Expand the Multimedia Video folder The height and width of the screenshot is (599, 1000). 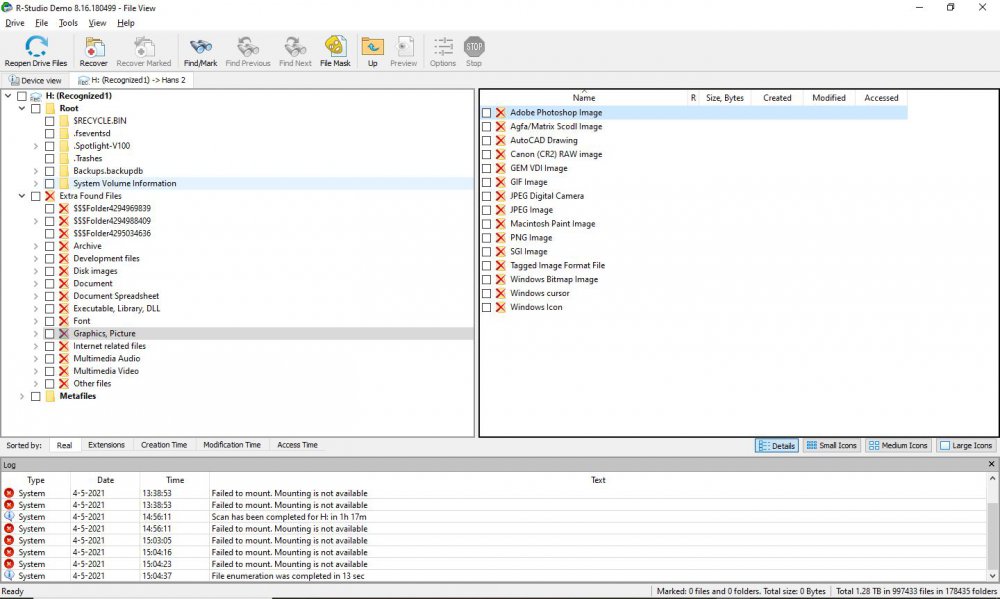[36, 371]
